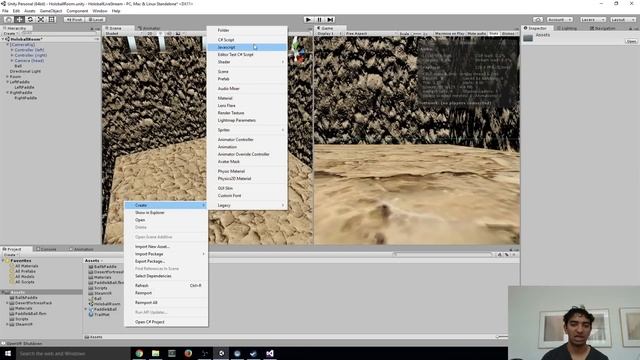Viewport: 640px width, 360px height.
Task: Toggle Stats overlay in Game view
Action: (493, 33)
